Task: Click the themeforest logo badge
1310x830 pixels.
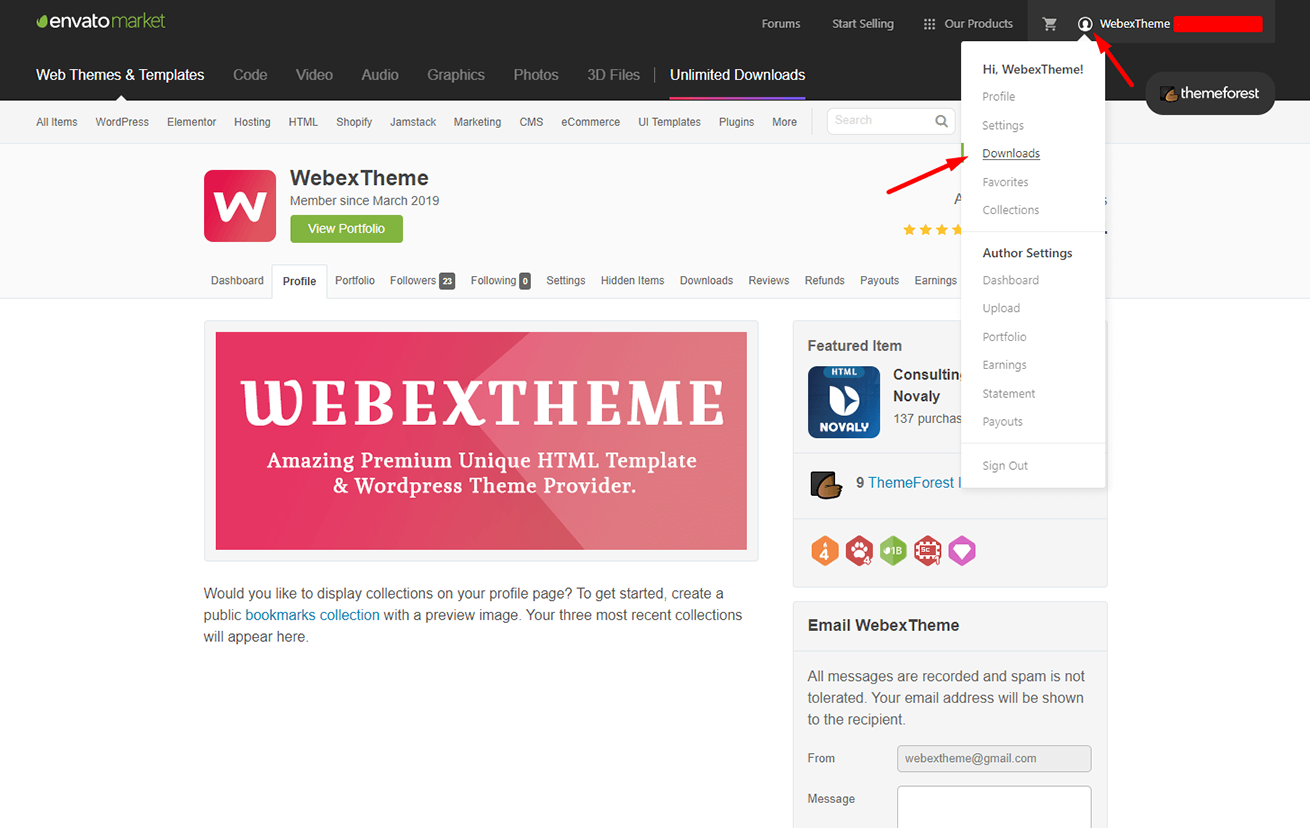Action: point(1209,93)
